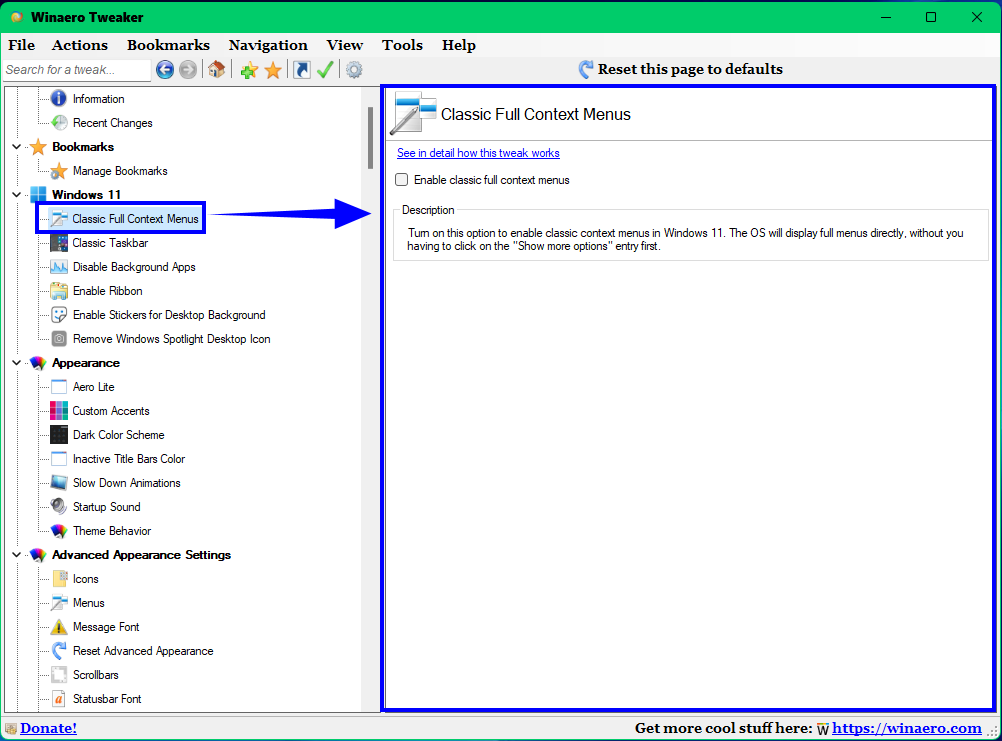Open the Tools menu

(x=403, y=45)
